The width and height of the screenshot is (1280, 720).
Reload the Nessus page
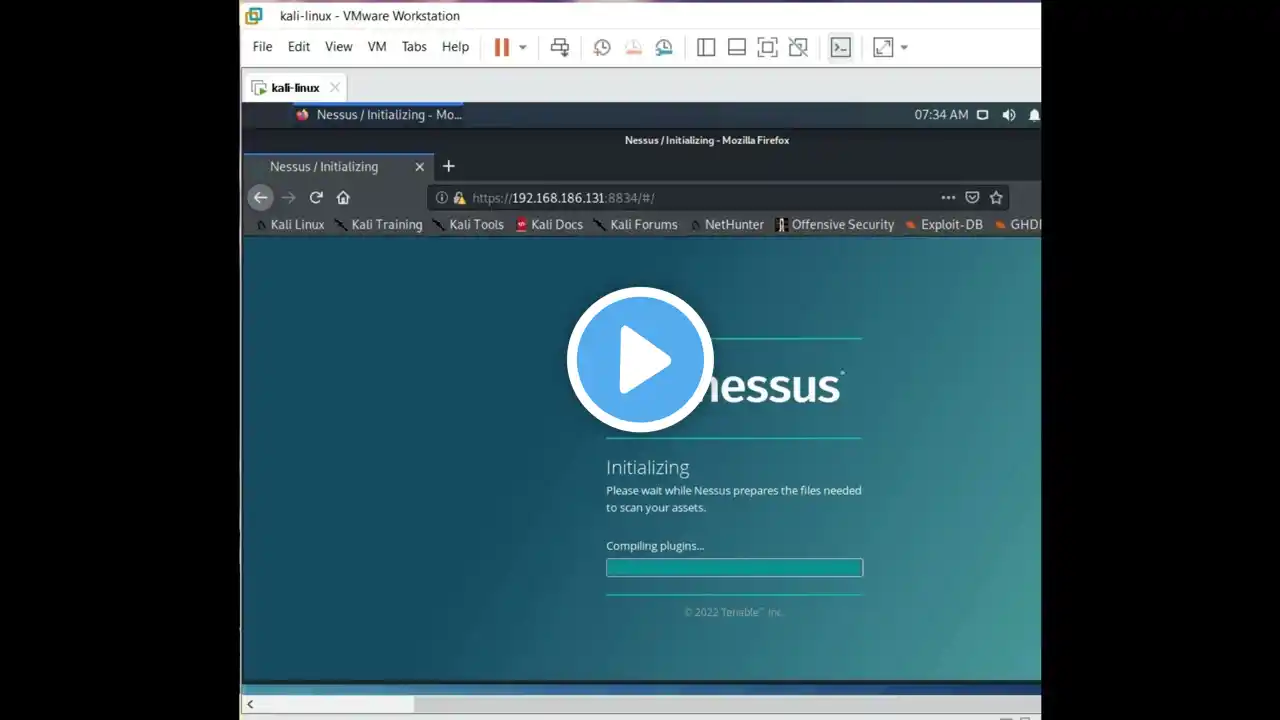[316, 197]
